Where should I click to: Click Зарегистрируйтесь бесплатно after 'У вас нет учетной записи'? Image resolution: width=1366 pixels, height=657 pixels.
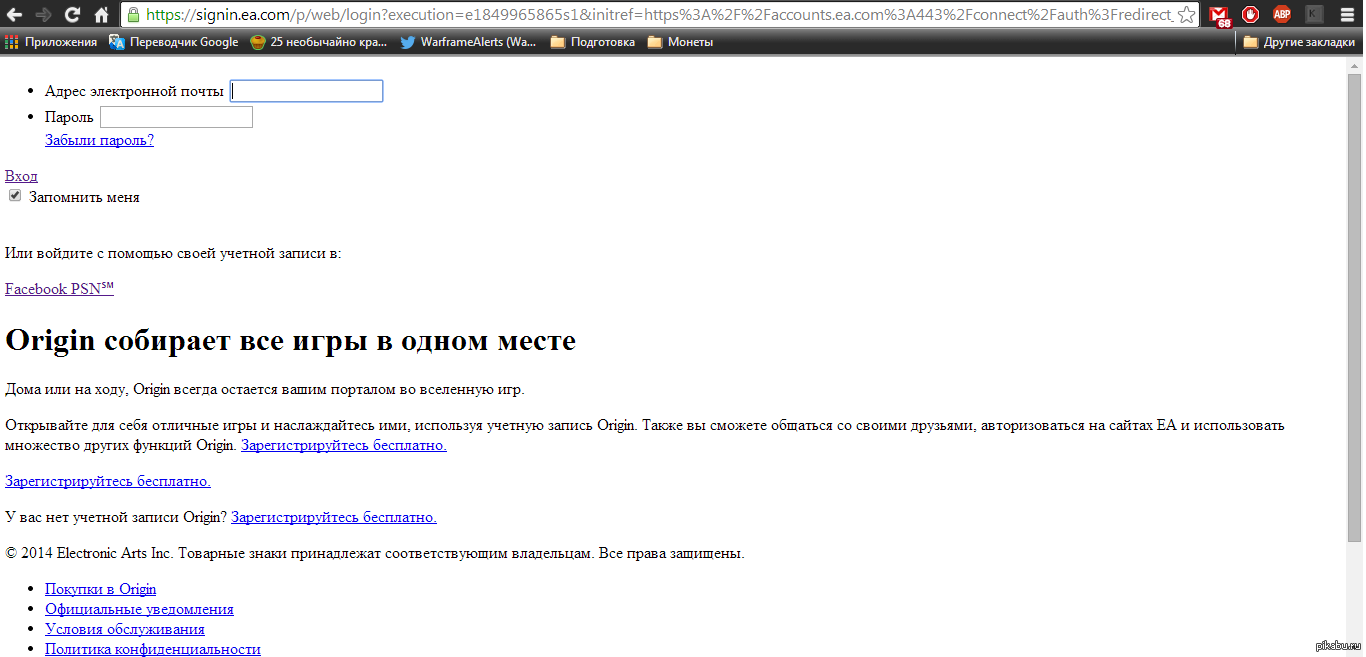[x=334, y=517]
